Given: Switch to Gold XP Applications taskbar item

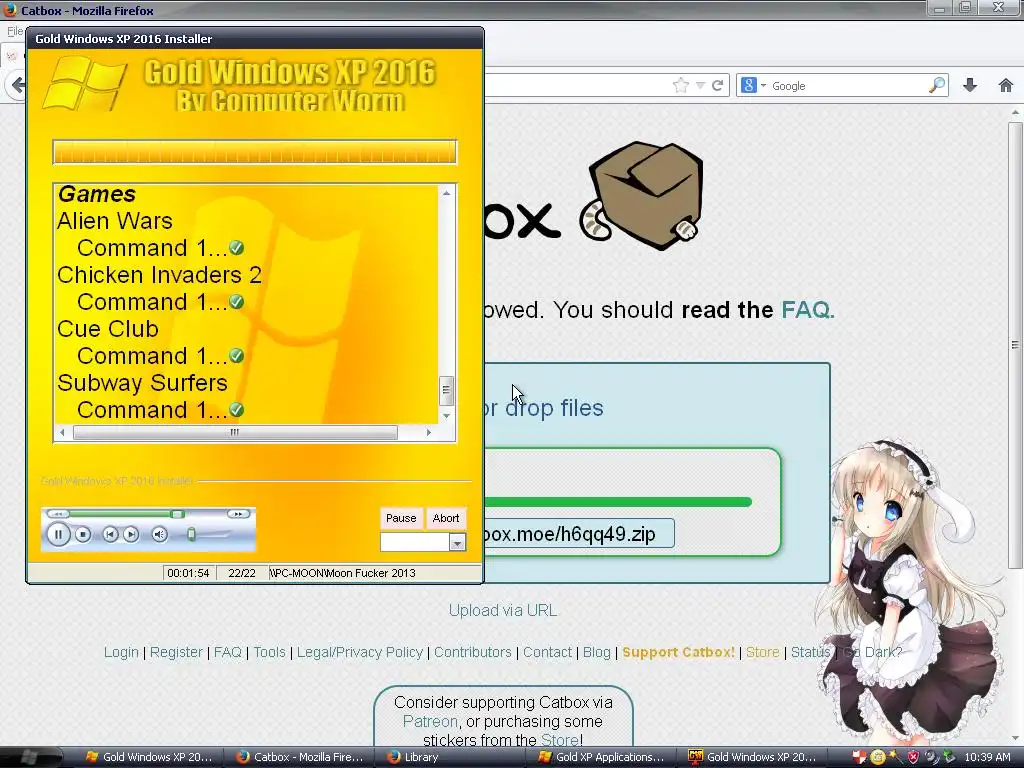Looking at the screenshot, I should coord(601,757).
